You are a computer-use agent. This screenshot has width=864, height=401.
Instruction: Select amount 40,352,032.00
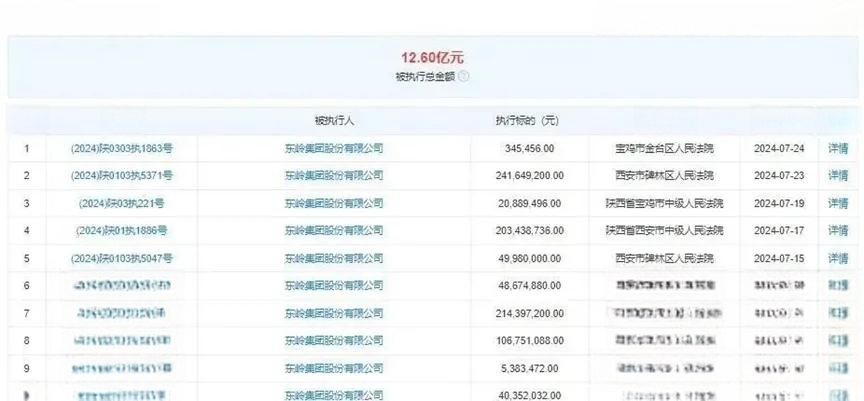530,395
